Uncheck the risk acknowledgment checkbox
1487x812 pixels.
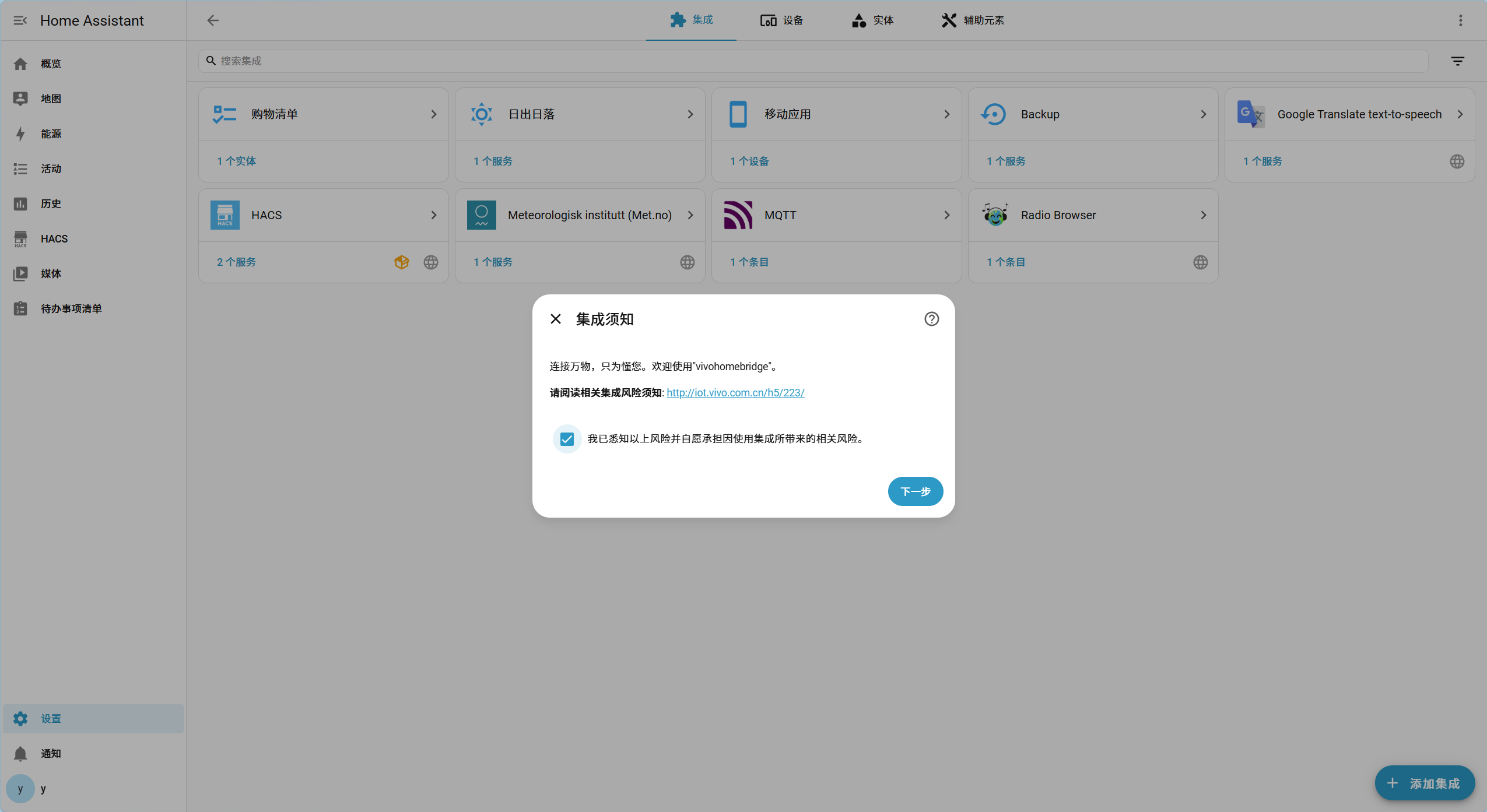coord(566,439)
